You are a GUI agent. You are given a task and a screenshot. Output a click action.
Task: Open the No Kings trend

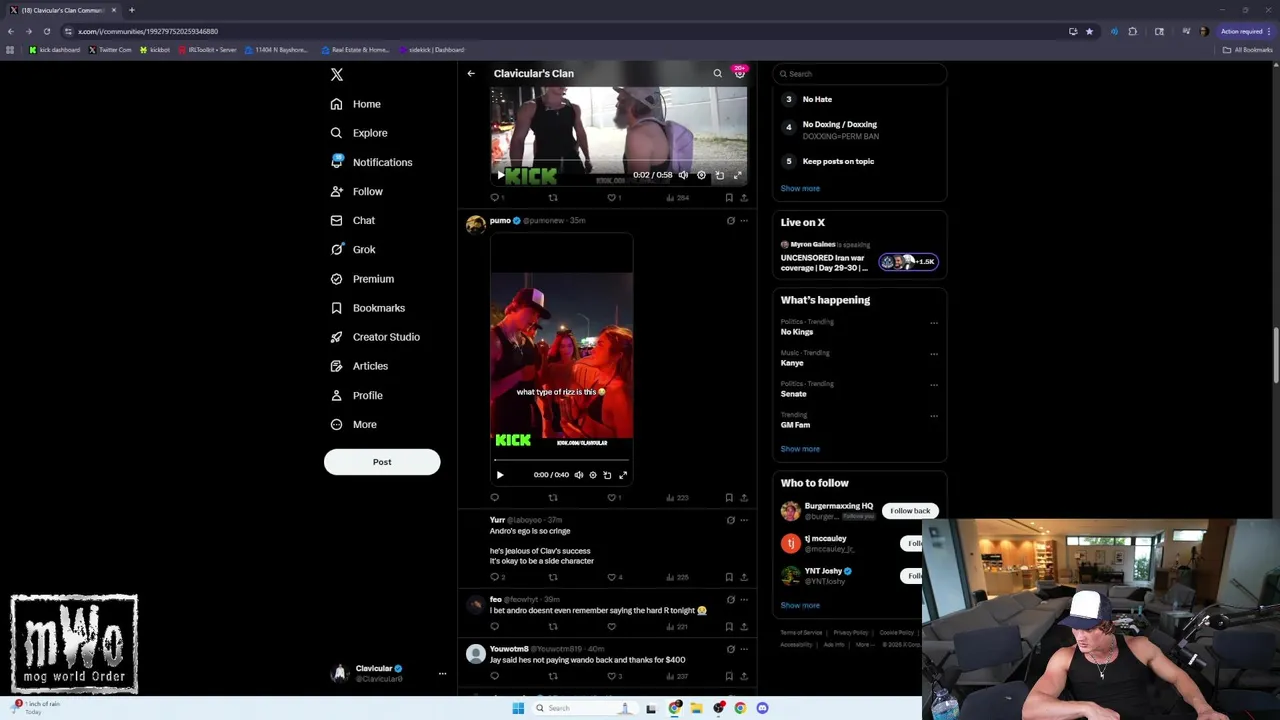click(x=797, y=332)
